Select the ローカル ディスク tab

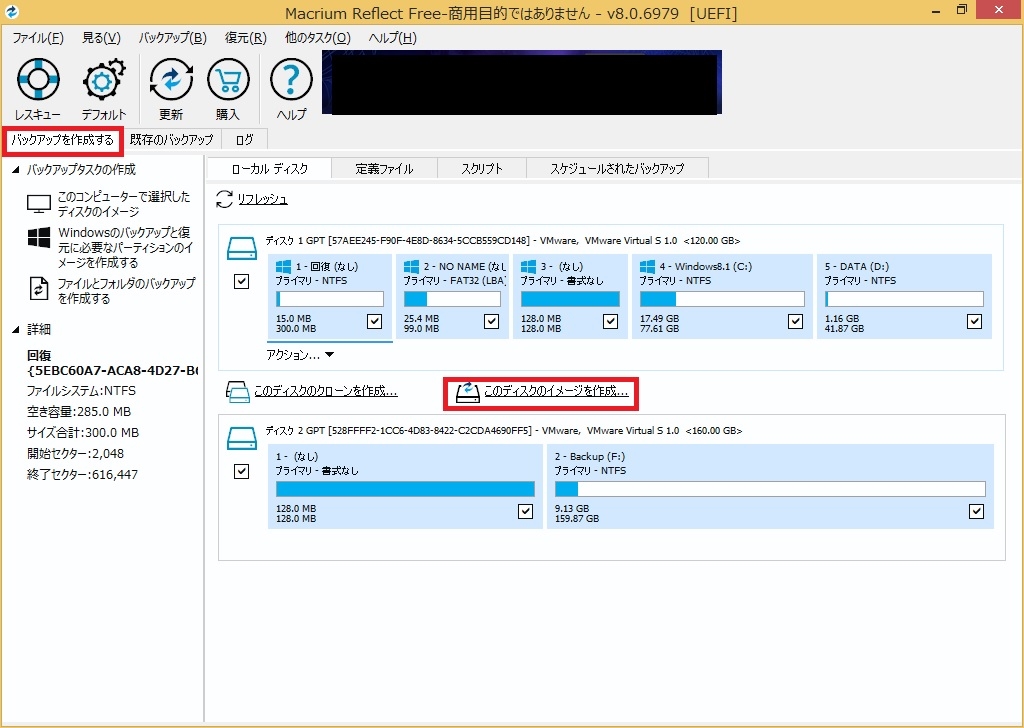tap(269, 168)
